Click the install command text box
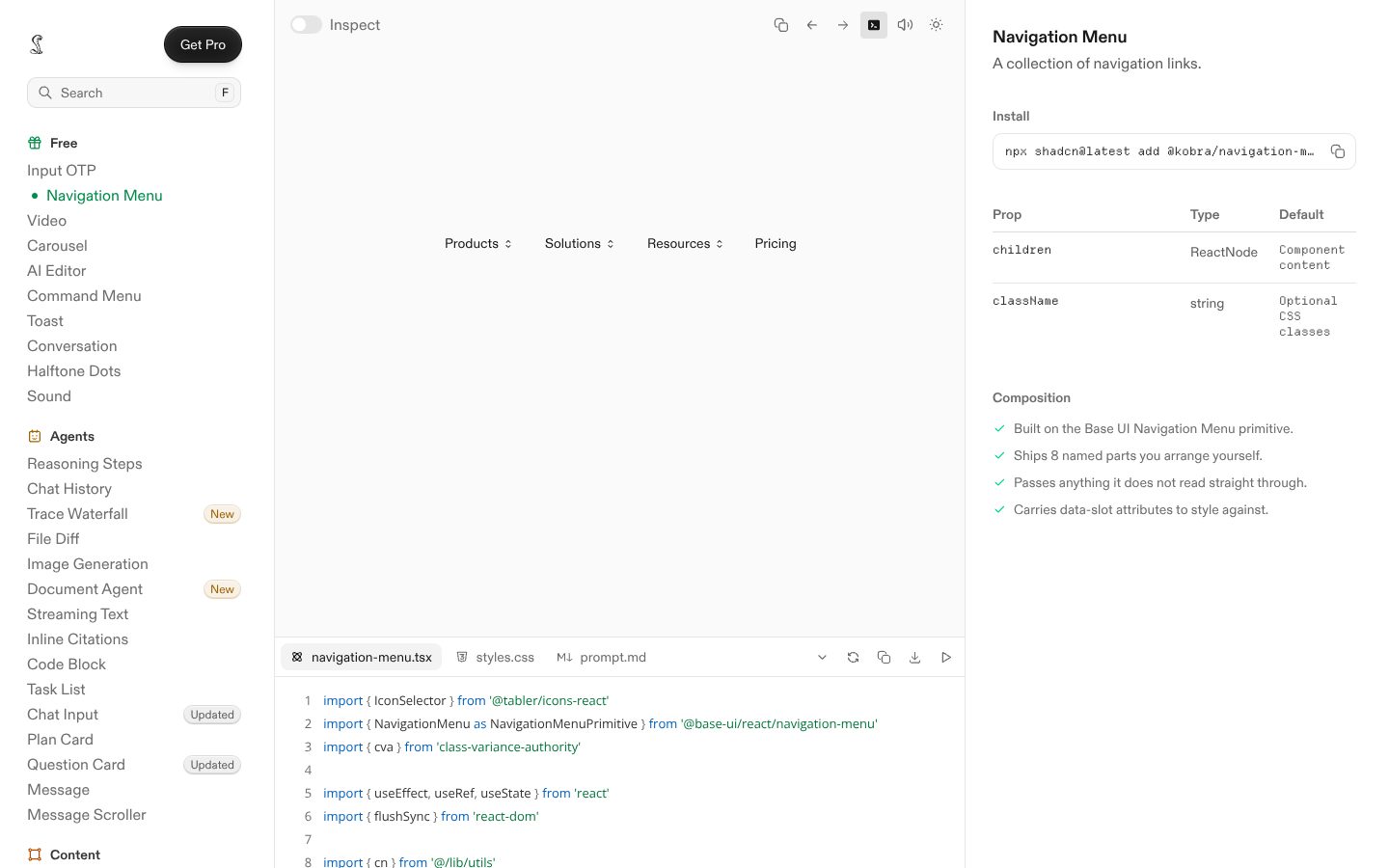Viewport: 1389px width, 868px height. click(1174, 151)
